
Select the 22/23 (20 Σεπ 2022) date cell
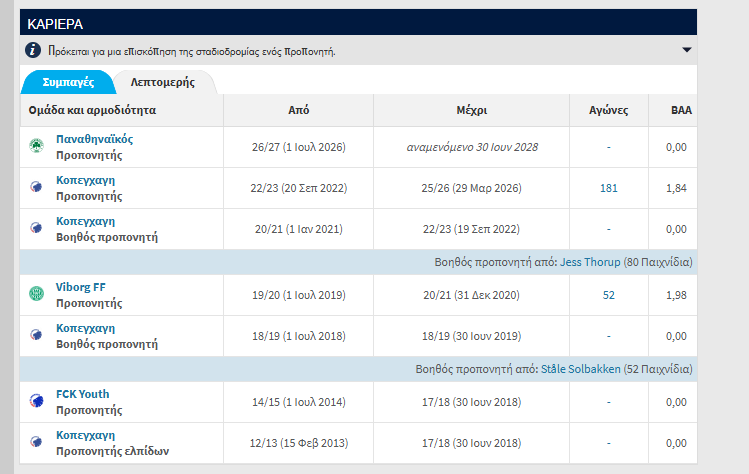(x=299, y=188)
